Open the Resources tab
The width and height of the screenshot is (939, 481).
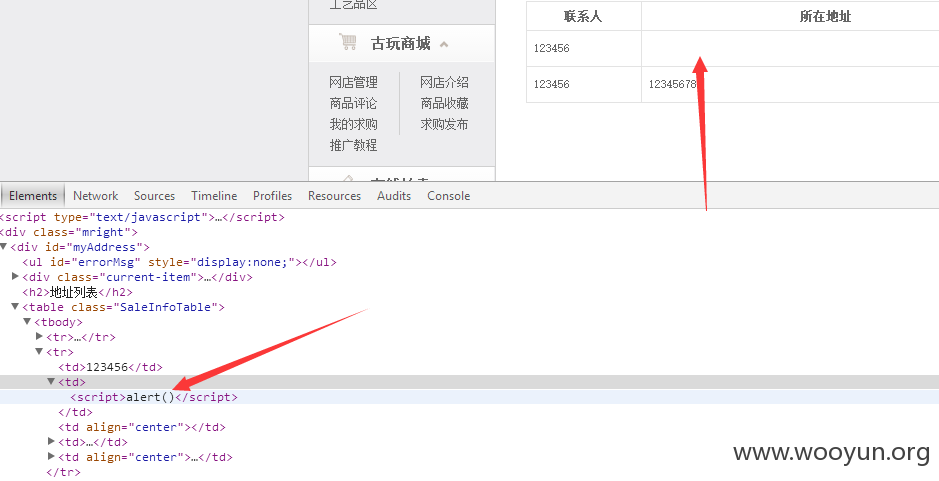pyautogui.click(x=334, y=196)
